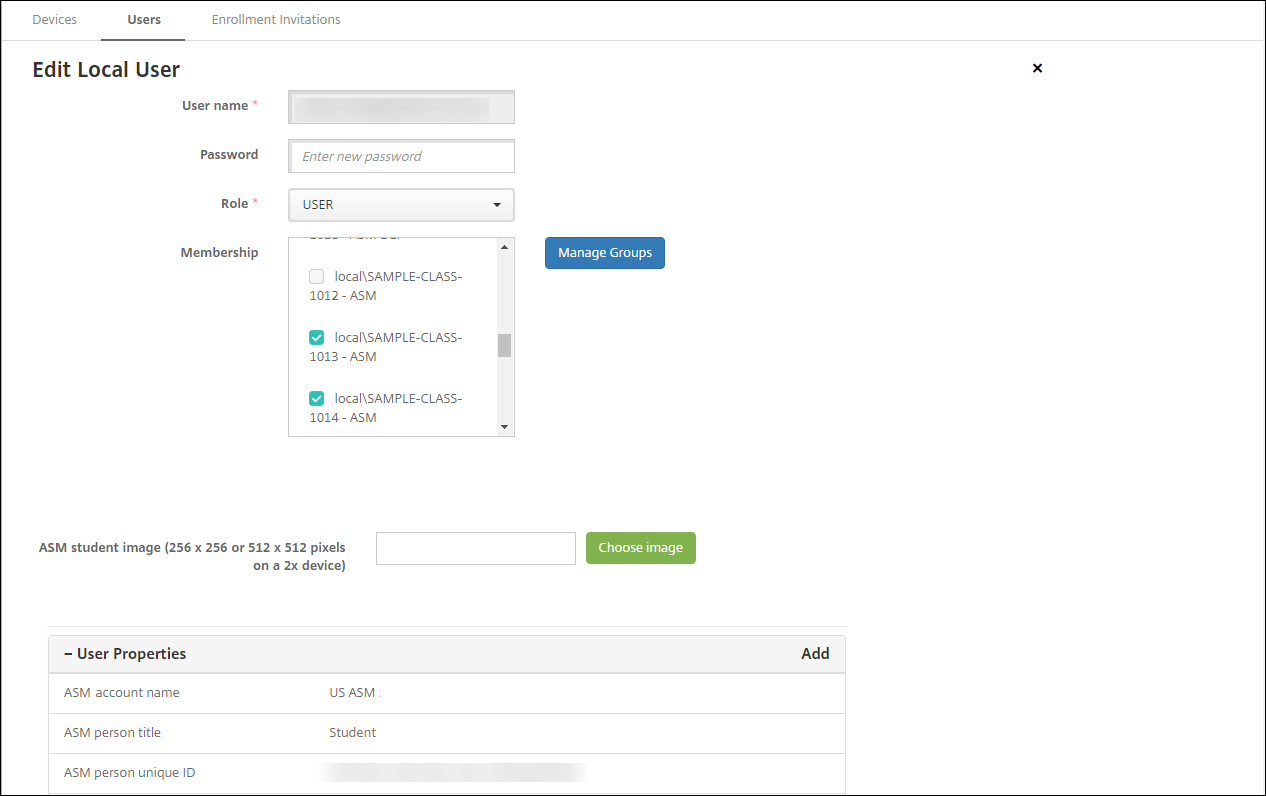Select the ASM account name row
This screenshot has width=1266, height=796.
(447, 693)
